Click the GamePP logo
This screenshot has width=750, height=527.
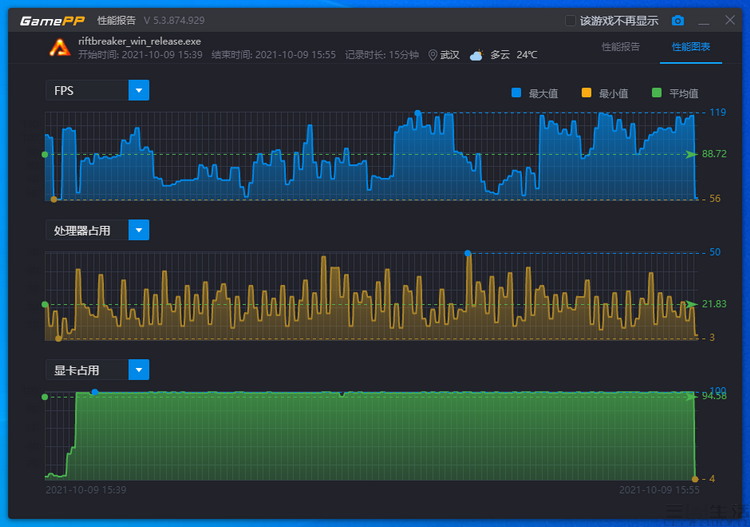click(51, 20)
